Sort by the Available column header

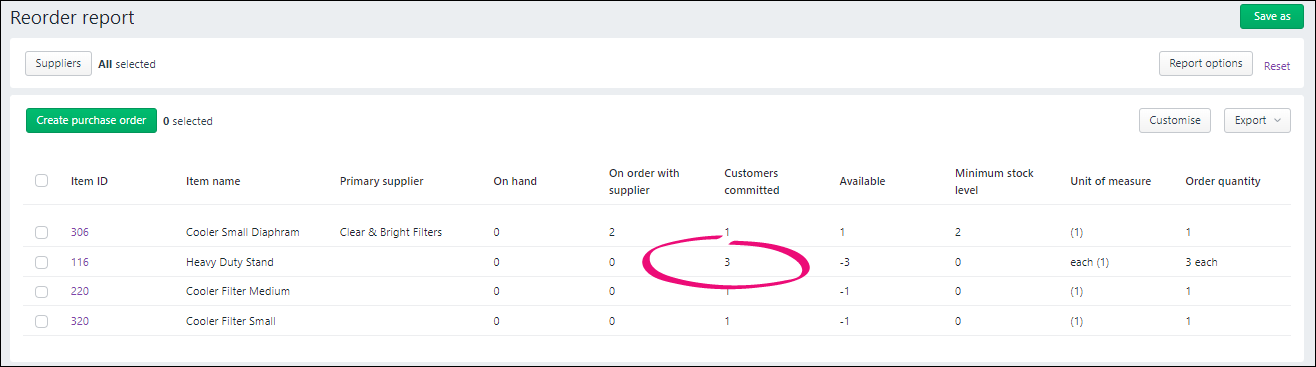[862, 181]
